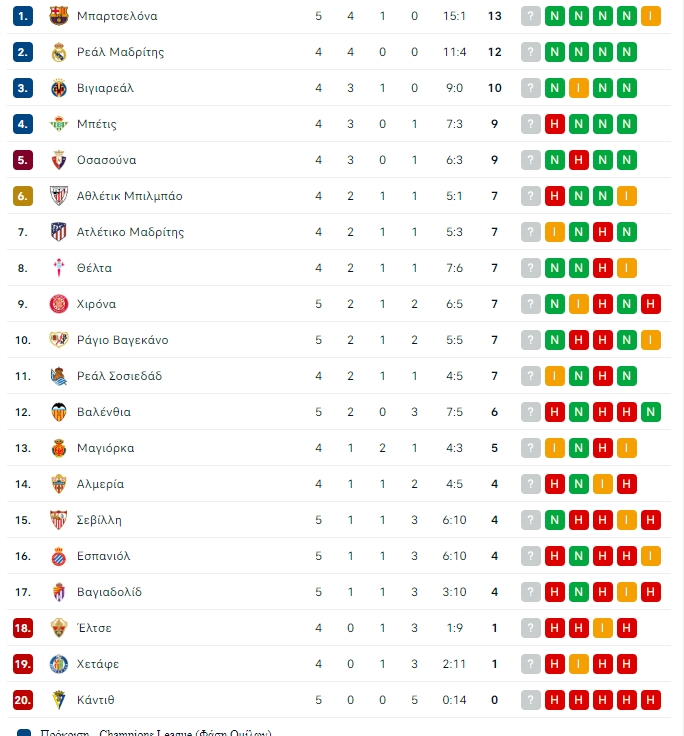
Task: Click the Valencia bat crest icon
Action: (x=59, y=412)
